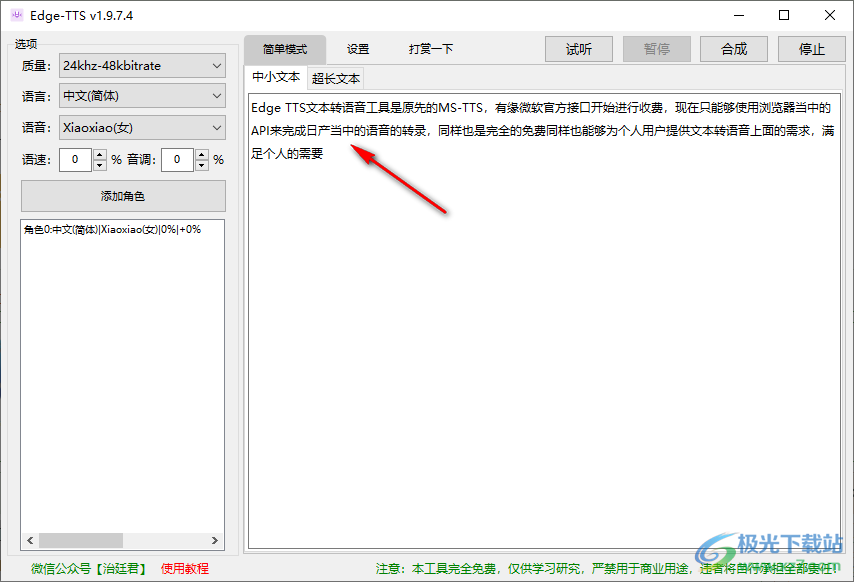The width and height of the screenshot is (854, 582).
Task: Focus the 音调 value field
Action: click(178, 160)
